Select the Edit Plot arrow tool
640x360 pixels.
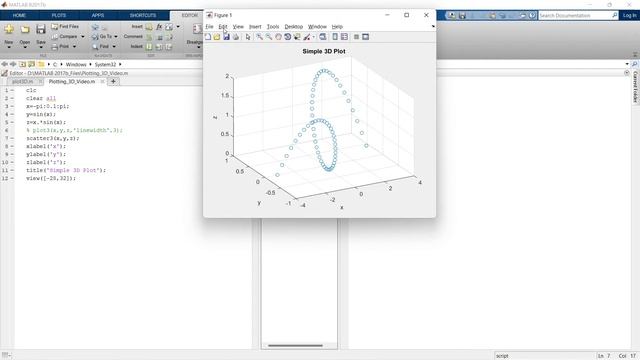(248, 37)
